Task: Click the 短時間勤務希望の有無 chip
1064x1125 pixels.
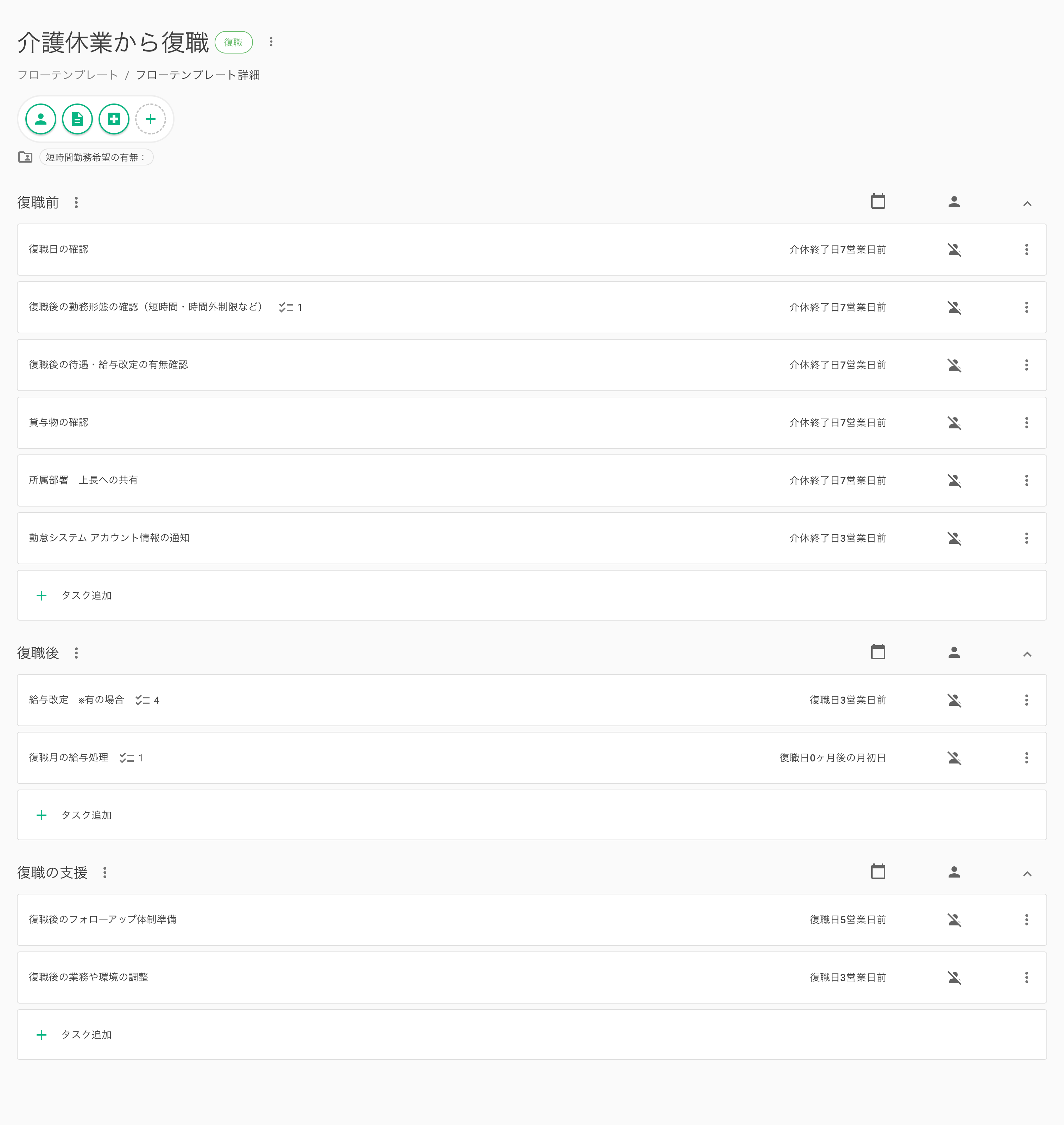Action: coord(96,157)
